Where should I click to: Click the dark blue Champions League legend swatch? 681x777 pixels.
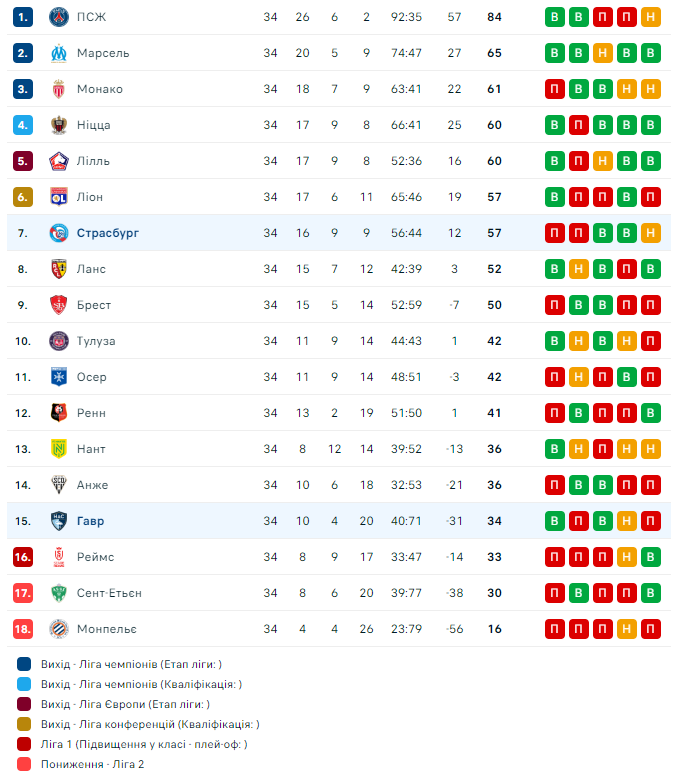click(25, 664)
